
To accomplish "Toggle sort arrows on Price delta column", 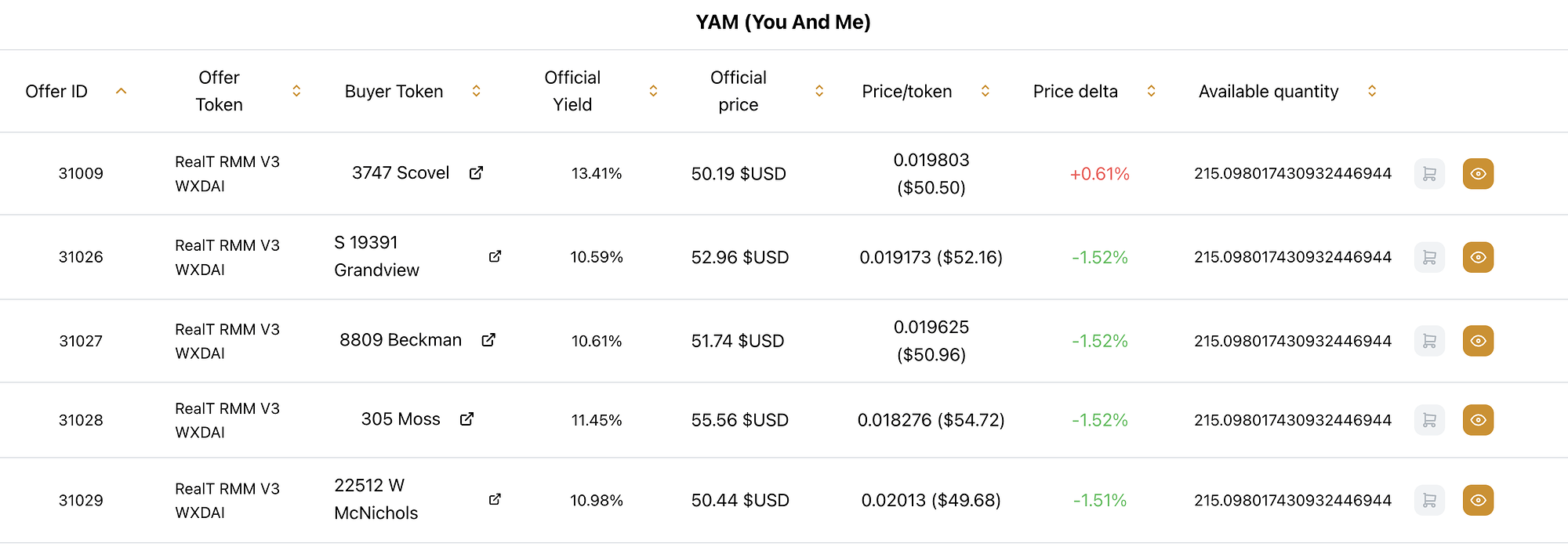I will click(x=1151, y=91).
